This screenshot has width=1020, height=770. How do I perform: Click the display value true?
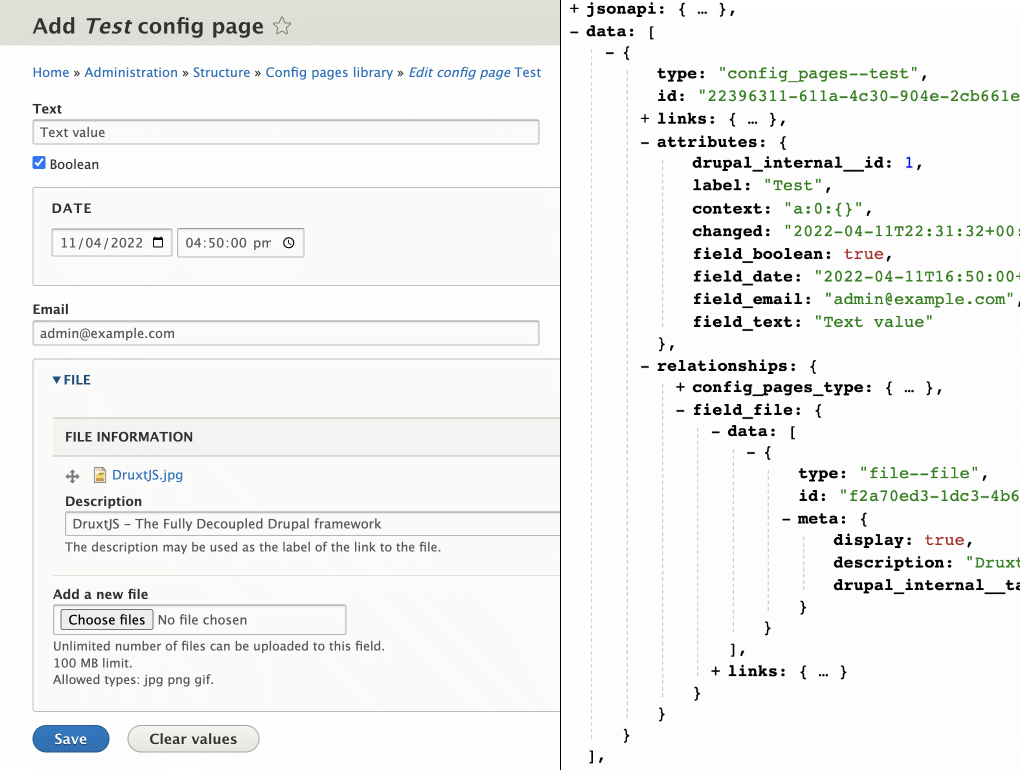click(944, 540)
